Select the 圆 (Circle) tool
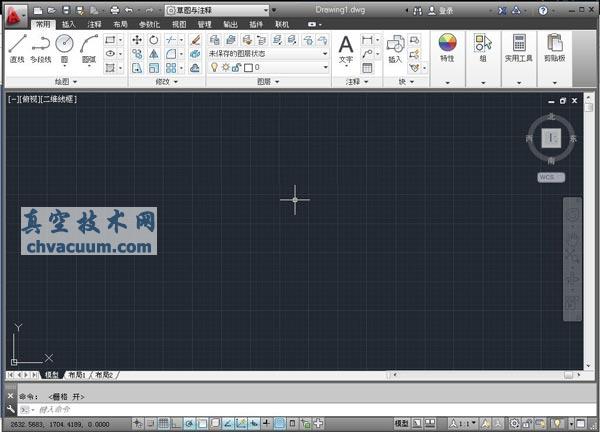600x432 pixels. tap(64, 47)
